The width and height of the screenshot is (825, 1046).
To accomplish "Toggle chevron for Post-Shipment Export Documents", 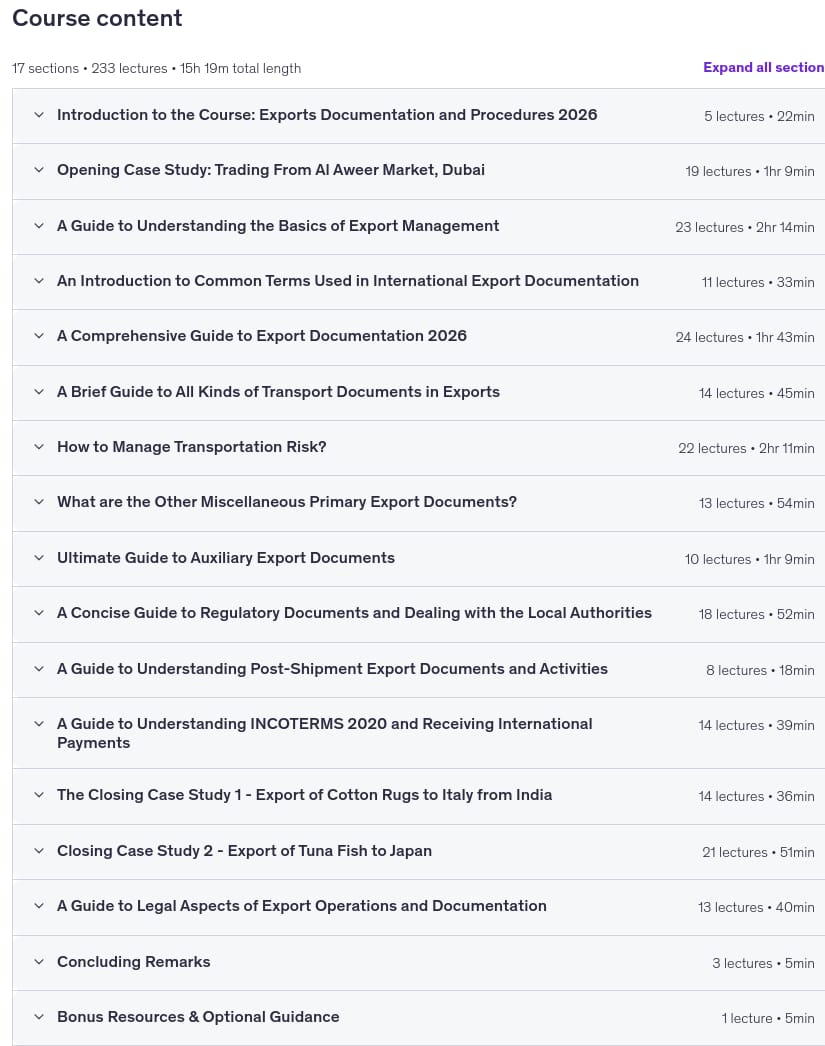I will pyautogui.click(x=39, y=668).
